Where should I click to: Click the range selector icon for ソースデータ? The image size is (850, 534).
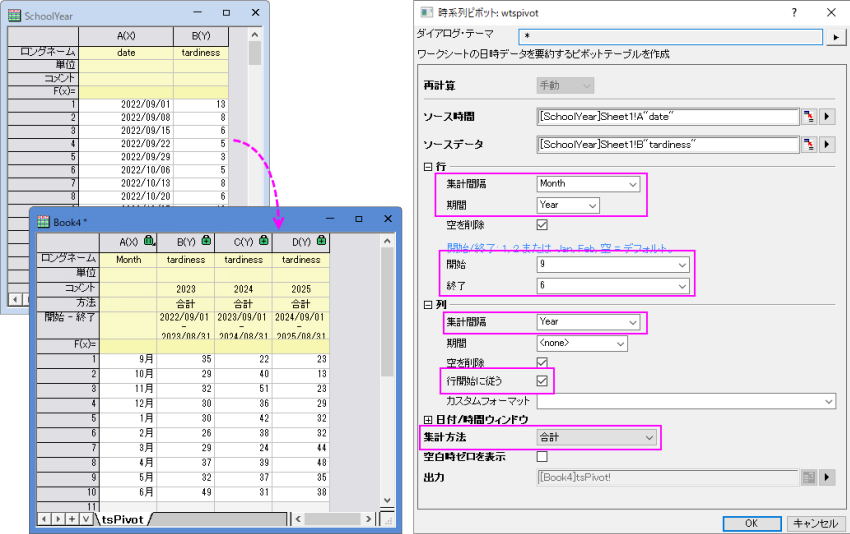click(808, 145)
